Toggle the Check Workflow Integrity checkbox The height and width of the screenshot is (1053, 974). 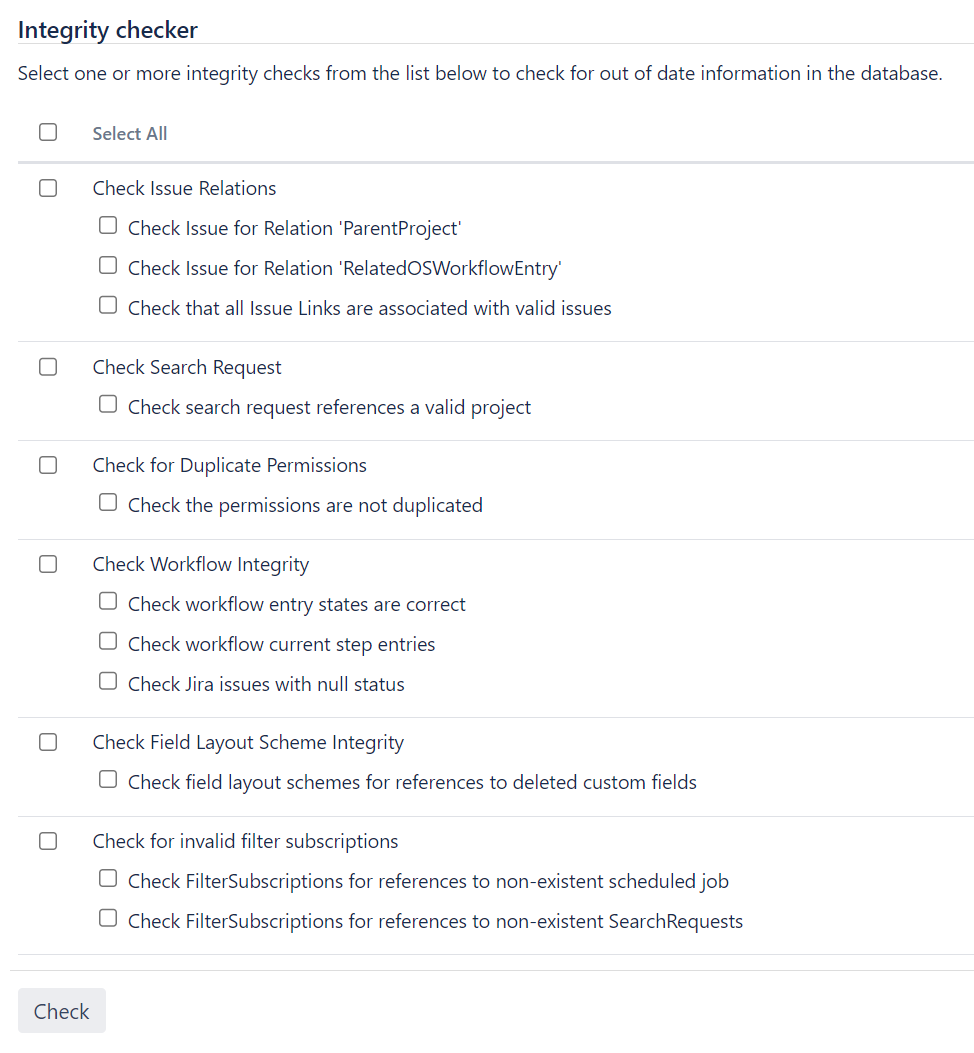click(x=48, y=564)
